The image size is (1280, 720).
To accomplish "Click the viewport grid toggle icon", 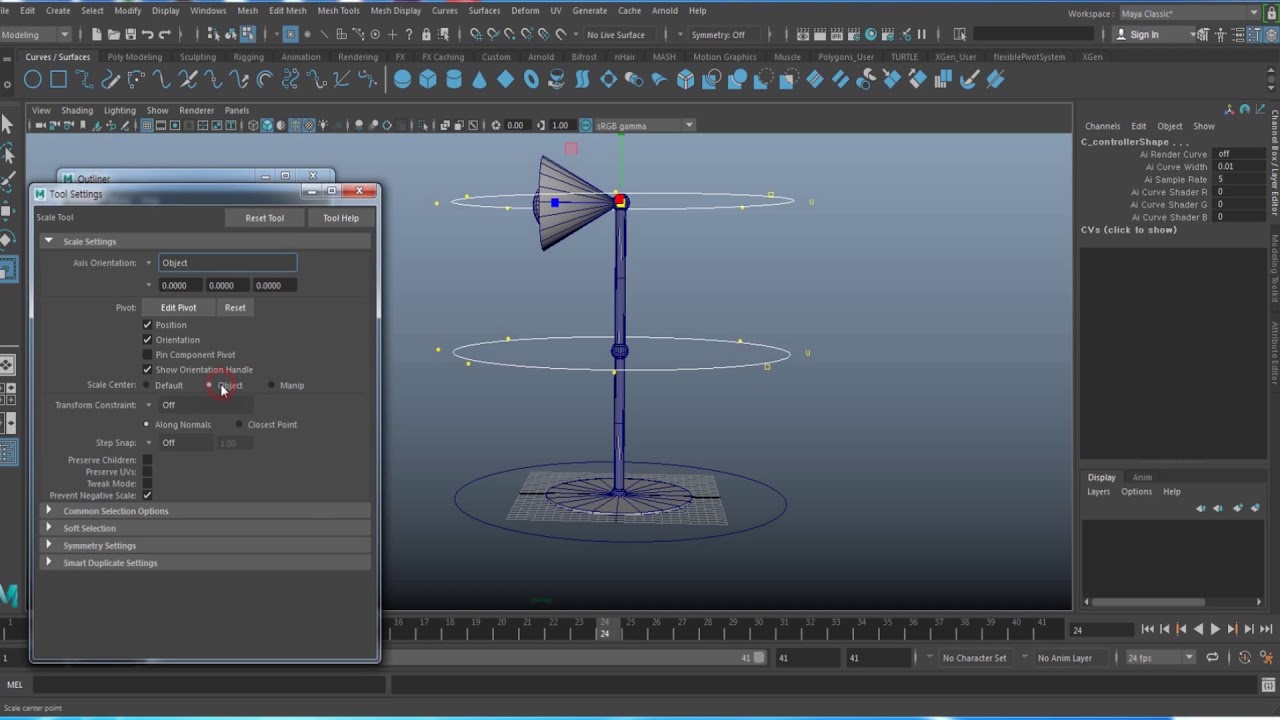I will coord(147,126).
